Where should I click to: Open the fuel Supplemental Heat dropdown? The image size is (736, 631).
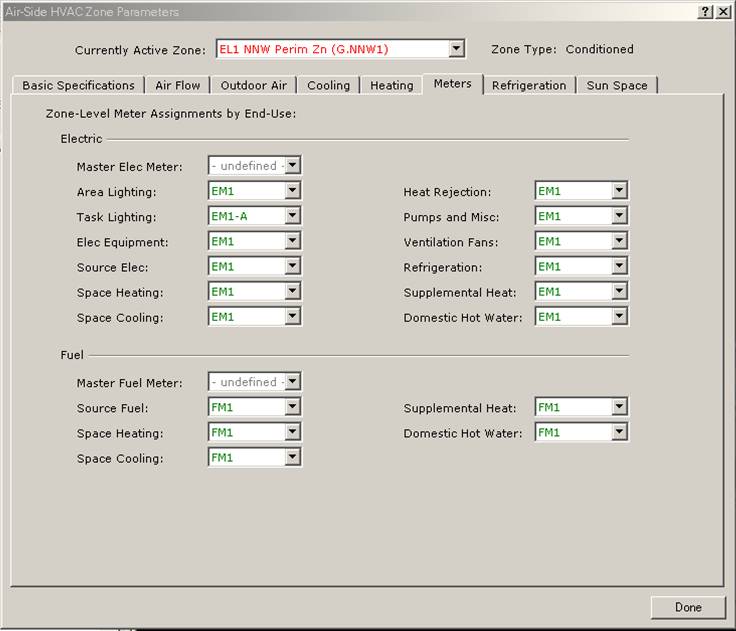coord(619,407)
